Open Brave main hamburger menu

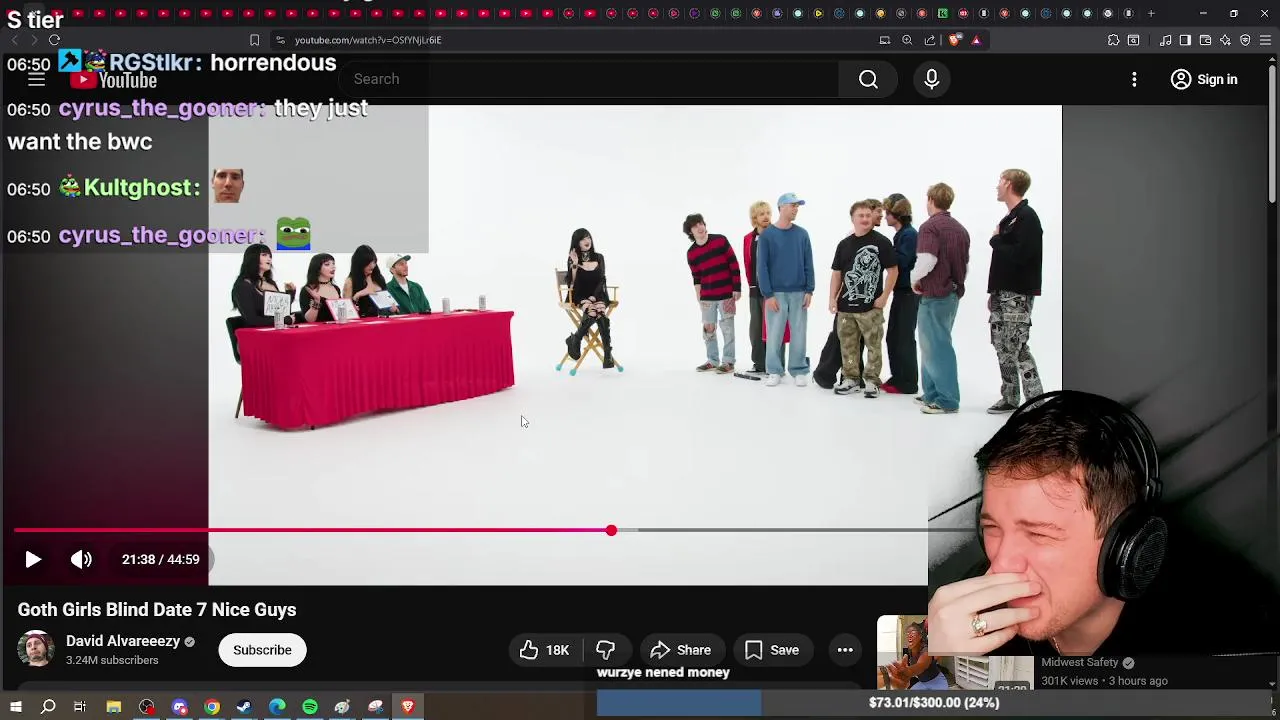1266,40
